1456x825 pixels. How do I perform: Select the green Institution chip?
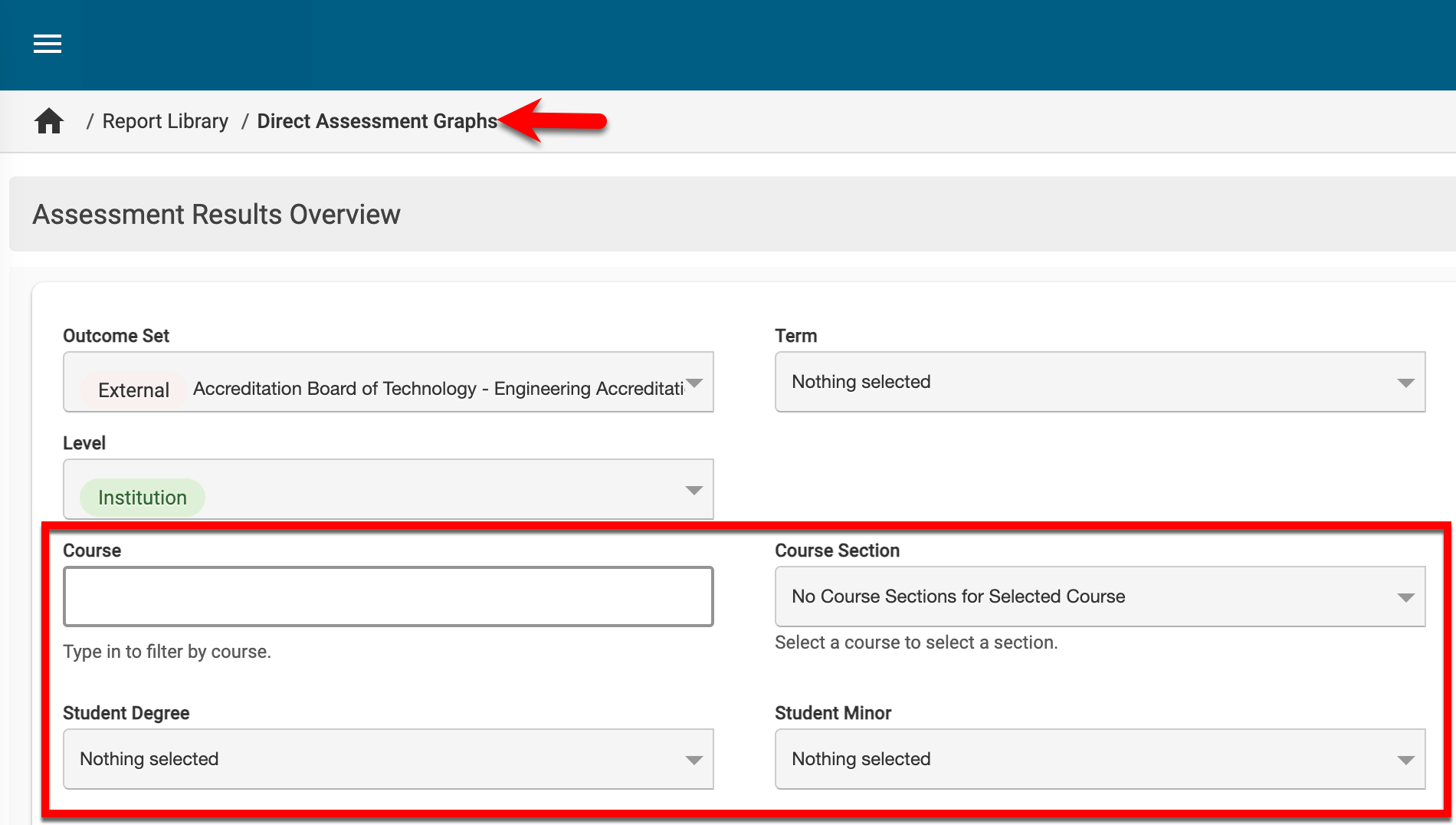(143, 498)
